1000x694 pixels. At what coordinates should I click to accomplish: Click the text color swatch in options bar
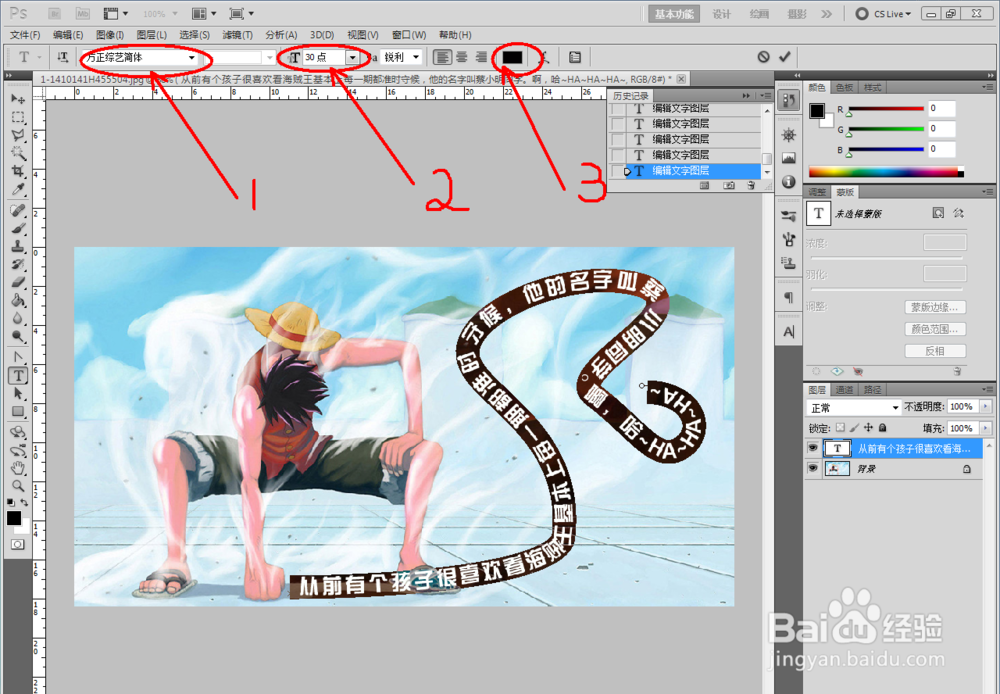tap(512, 57)
